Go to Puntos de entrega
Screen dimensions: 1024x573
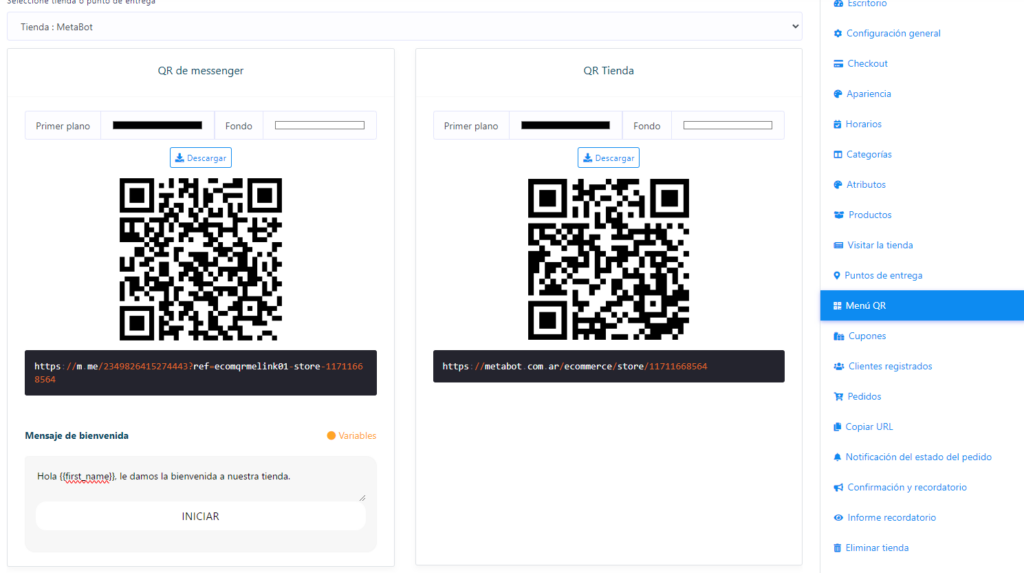click(x=883, y=276)
